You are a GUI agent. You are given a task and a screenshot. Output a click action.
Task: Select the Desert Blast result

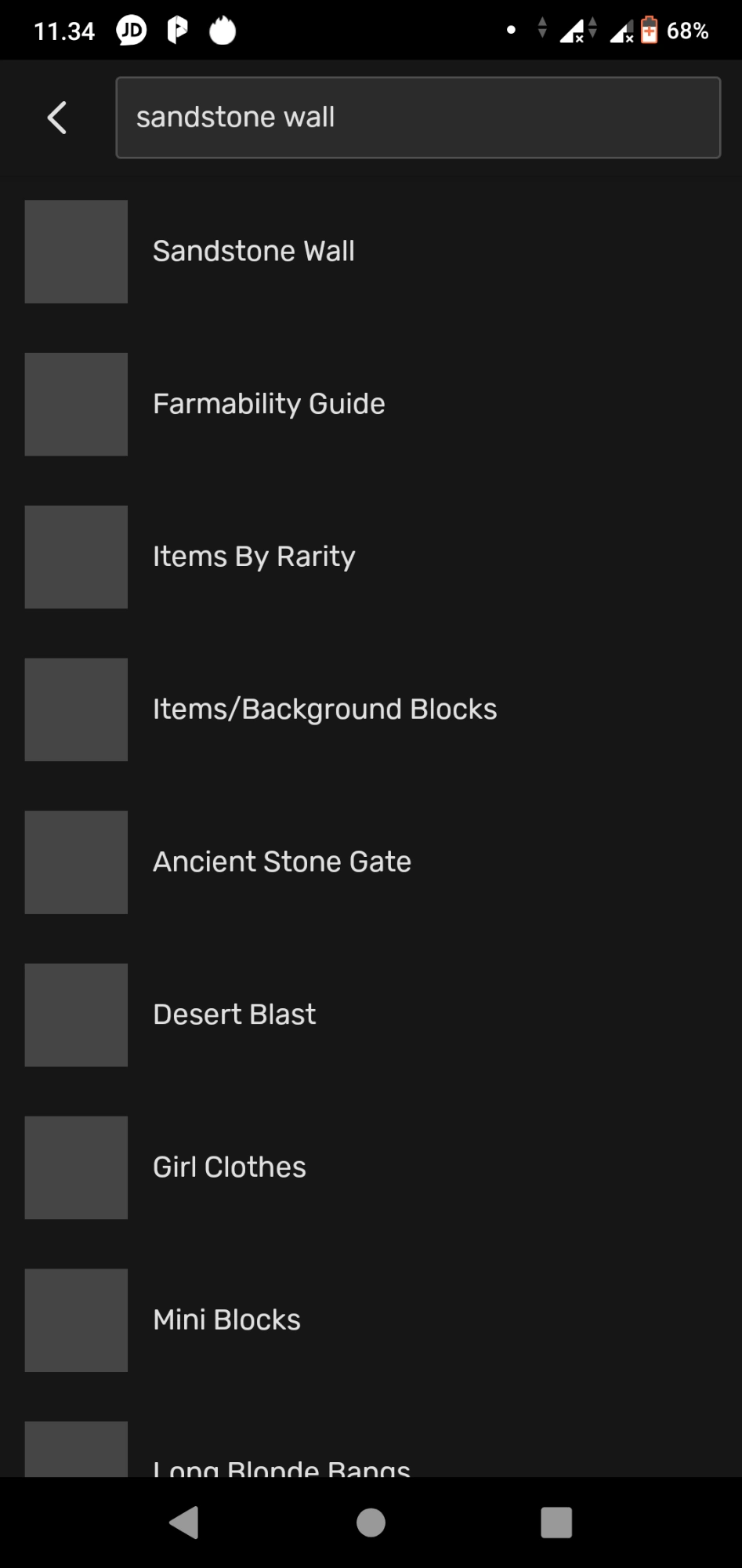tap(234, 1014)
